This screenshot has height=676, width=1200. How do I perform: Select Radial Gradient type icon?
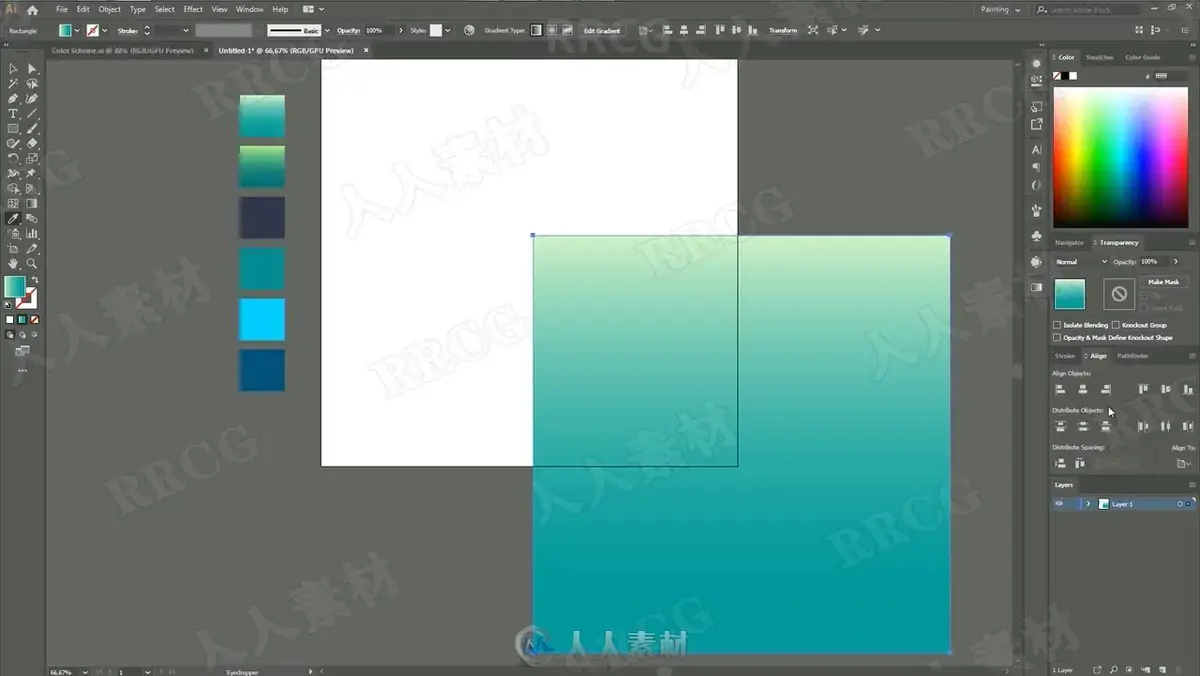click(x=552, y=30)
